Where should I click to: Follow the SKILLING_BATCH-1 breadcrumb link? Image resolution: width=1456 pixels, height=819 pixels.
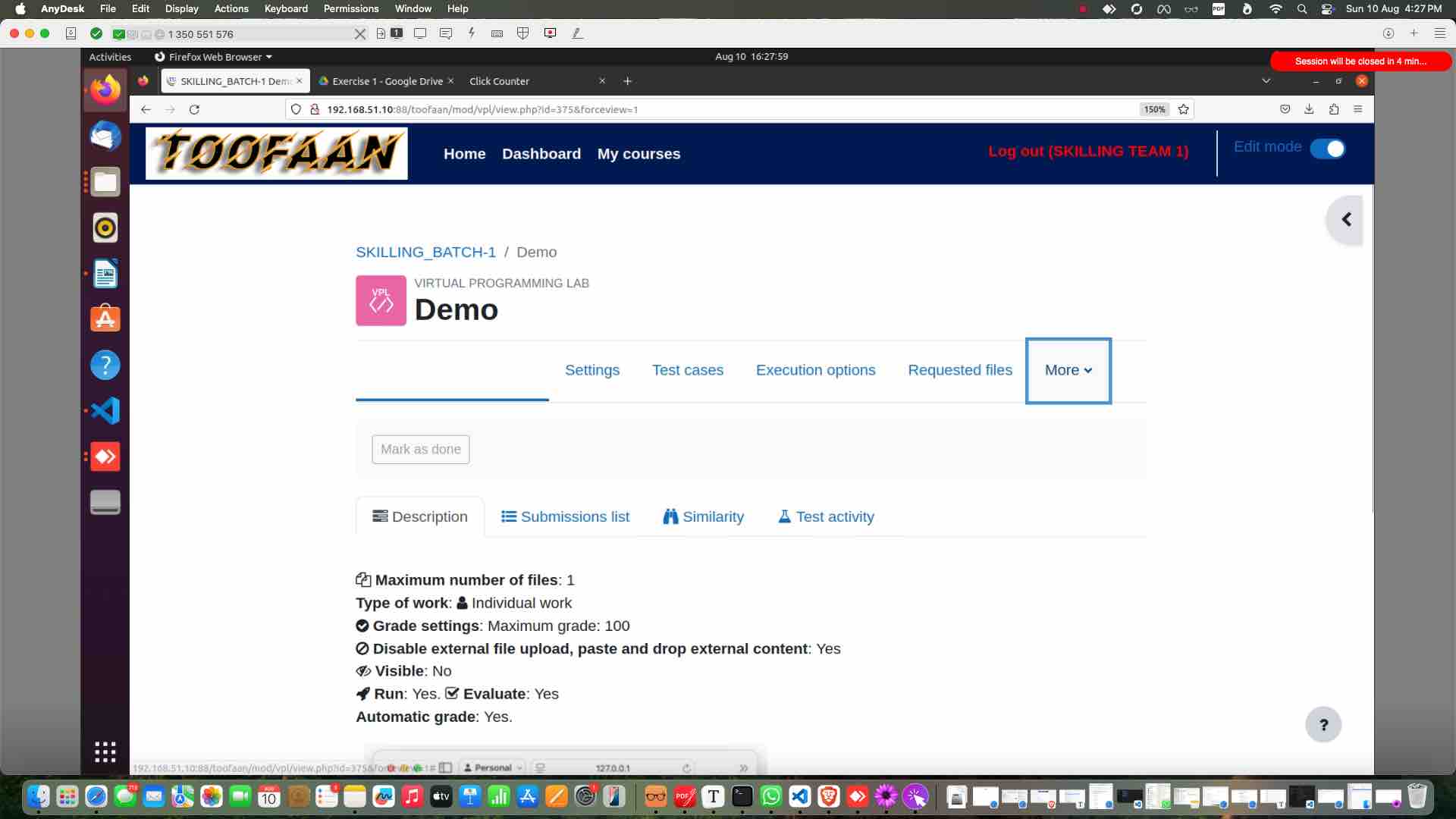[425, 252]
